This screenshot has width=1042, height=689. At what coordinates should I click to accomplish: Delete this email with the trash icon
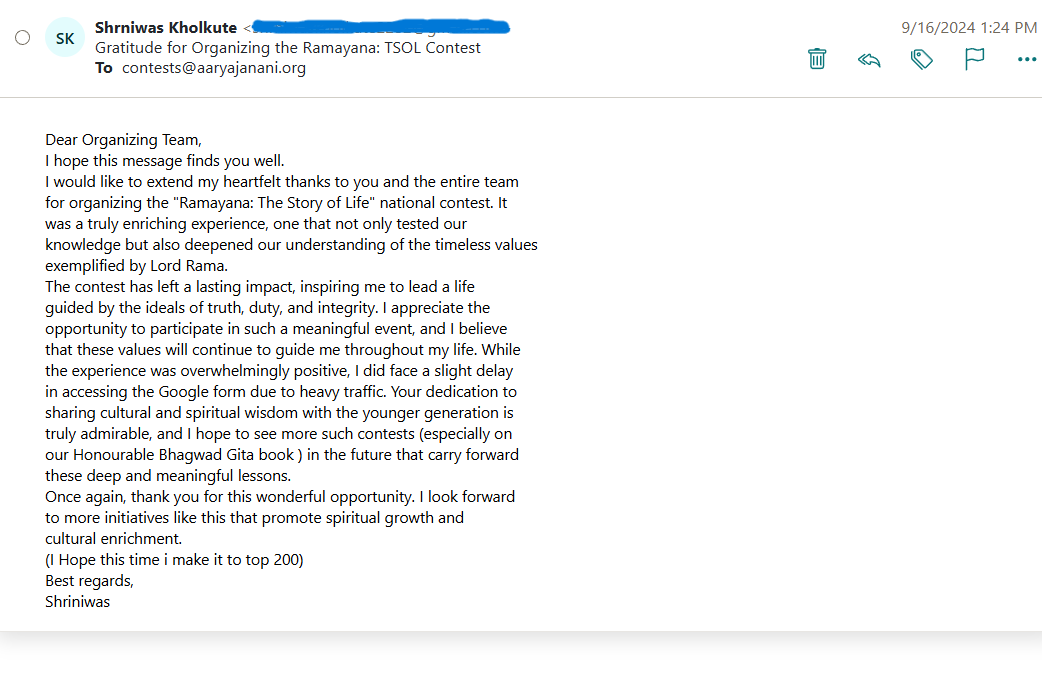tap(817, 58)
